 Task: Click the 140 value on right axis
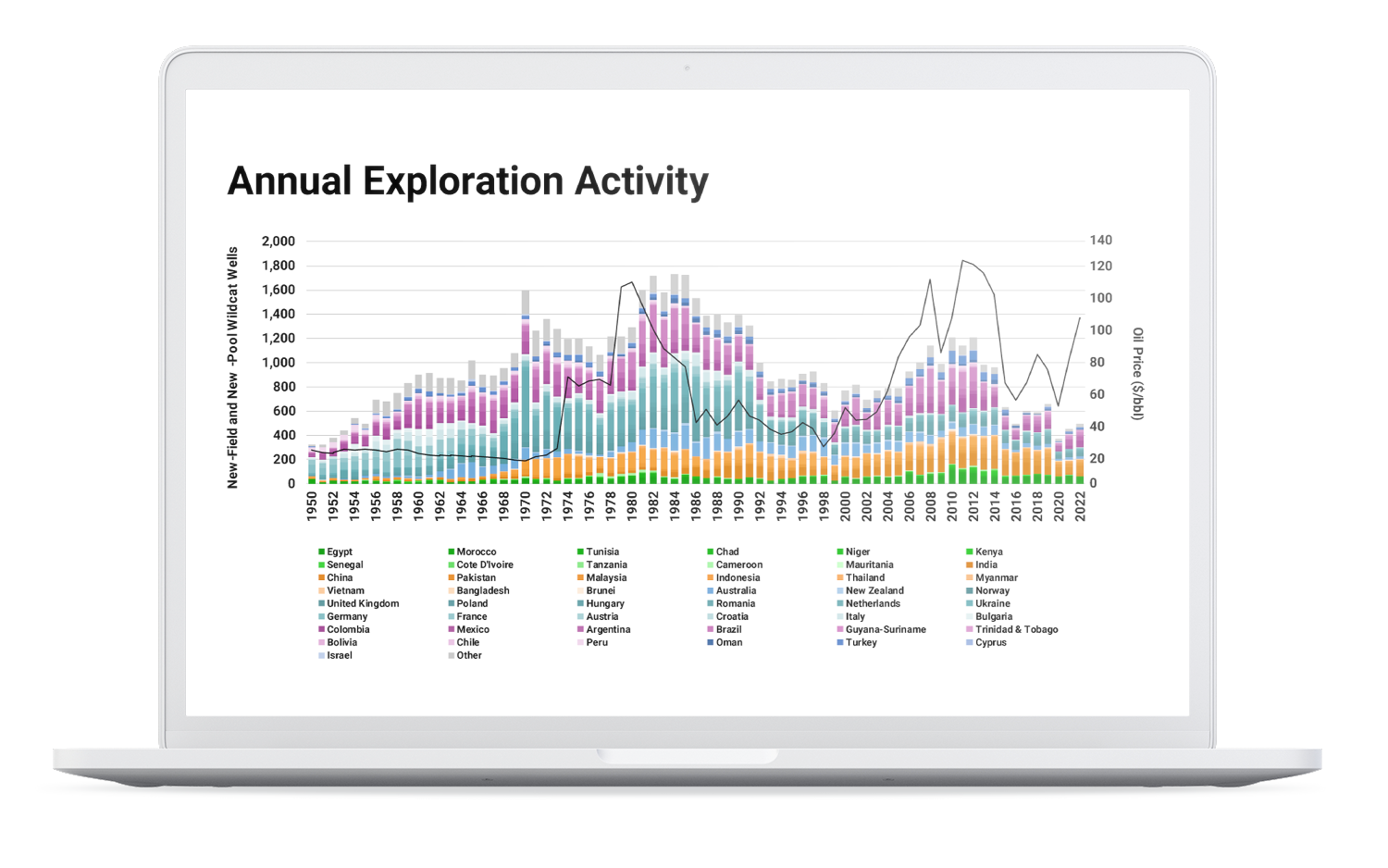(1100, 241)
